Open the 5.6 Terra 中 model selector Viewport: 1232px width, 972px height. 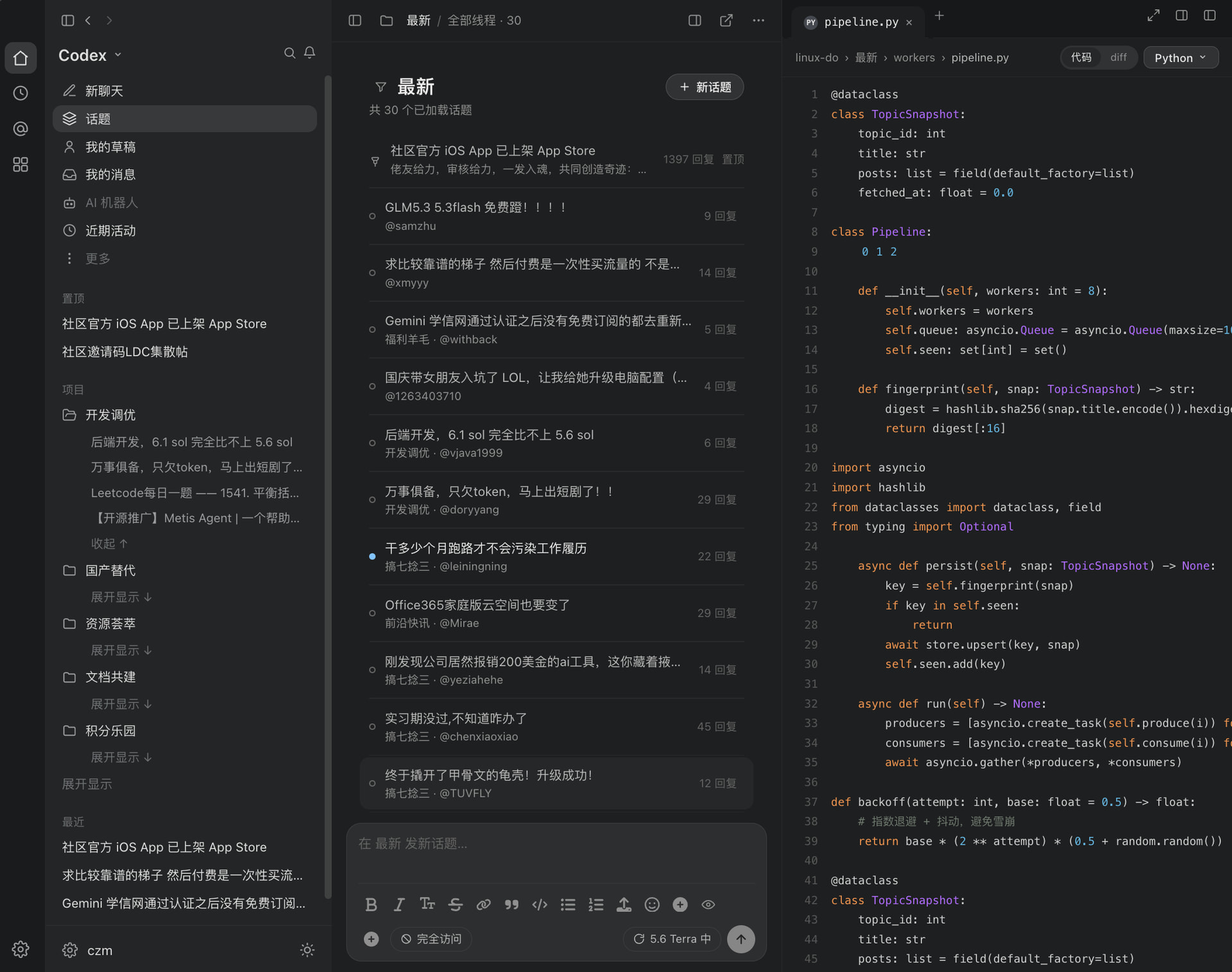[x=672, y=939]
